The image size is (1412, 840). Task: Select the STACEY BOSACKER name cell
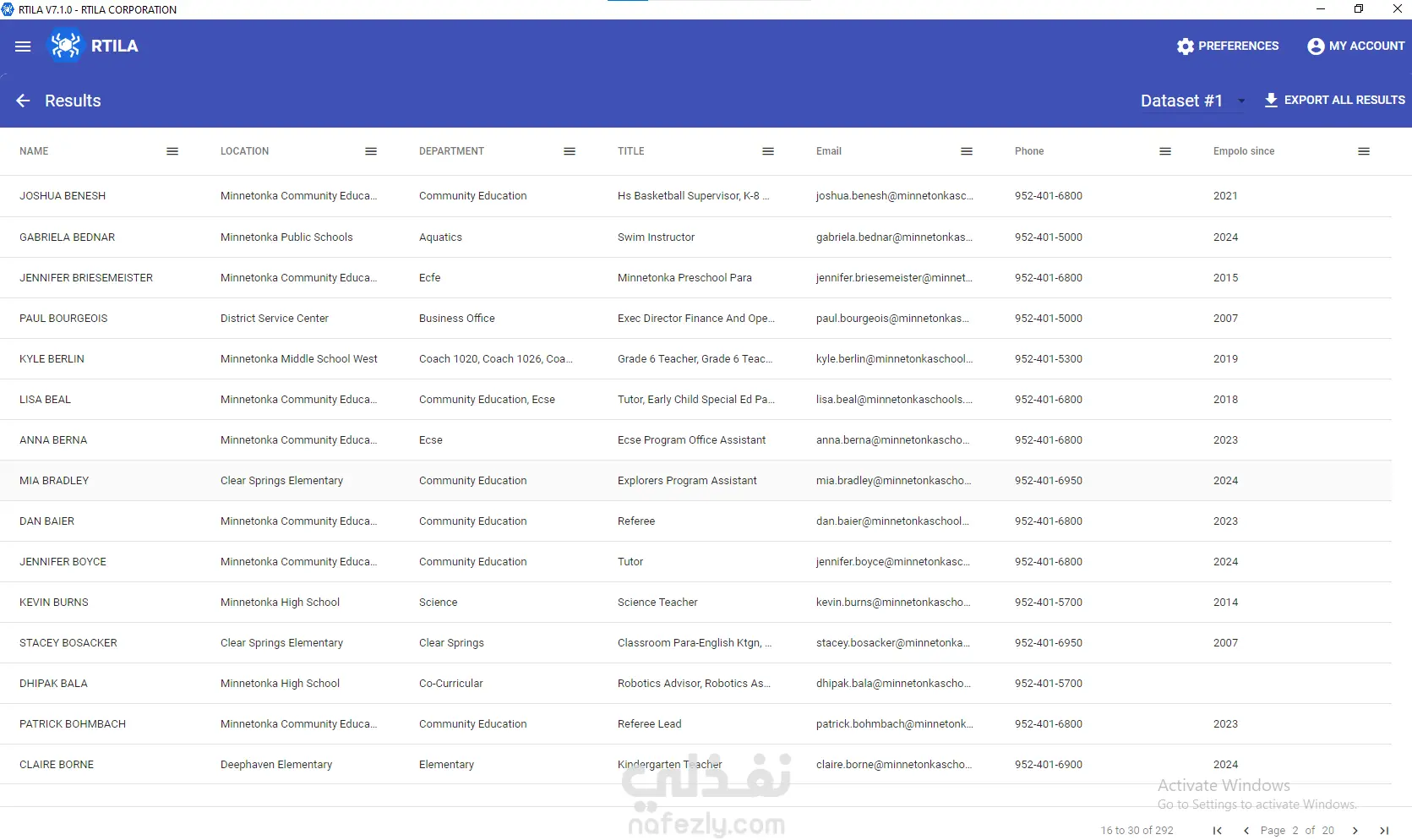(68, 643)
